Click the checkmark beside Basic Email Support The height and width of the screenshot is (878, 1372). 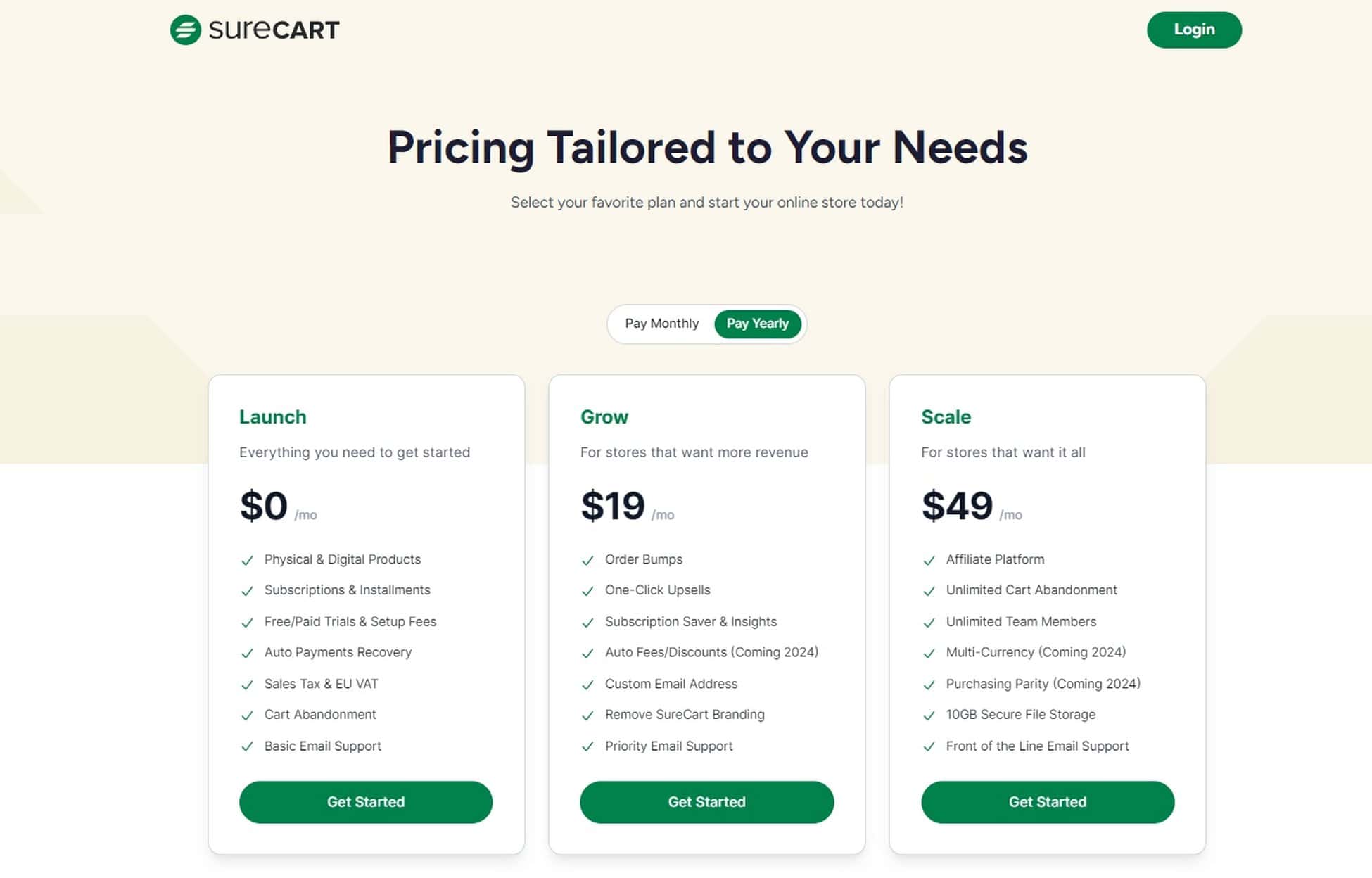[x=247, y=746]
